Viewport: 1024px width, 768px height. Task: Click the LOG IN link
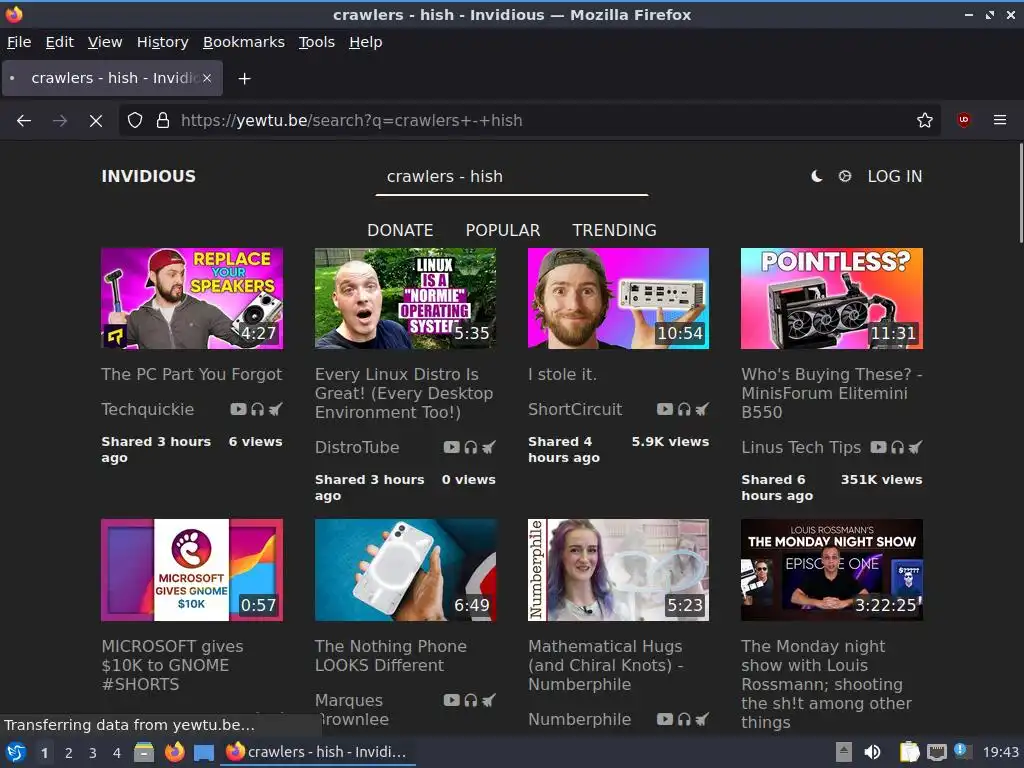[895, 176]
